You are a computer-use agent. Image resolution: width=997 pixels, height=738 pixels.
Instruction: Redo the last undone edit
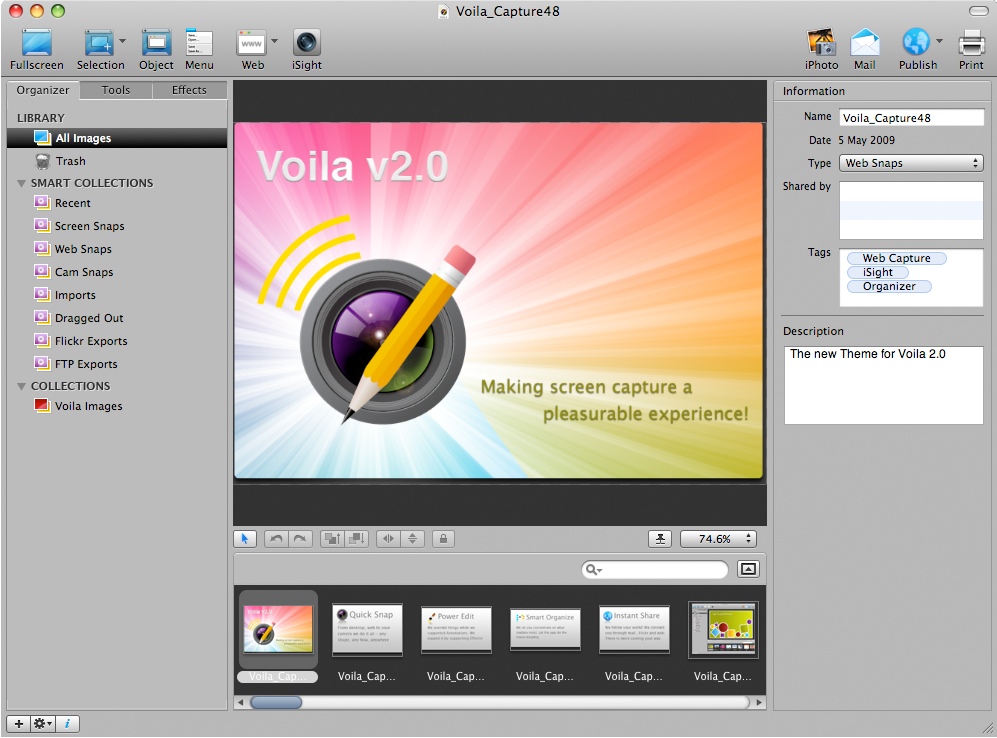click(300, 539)
